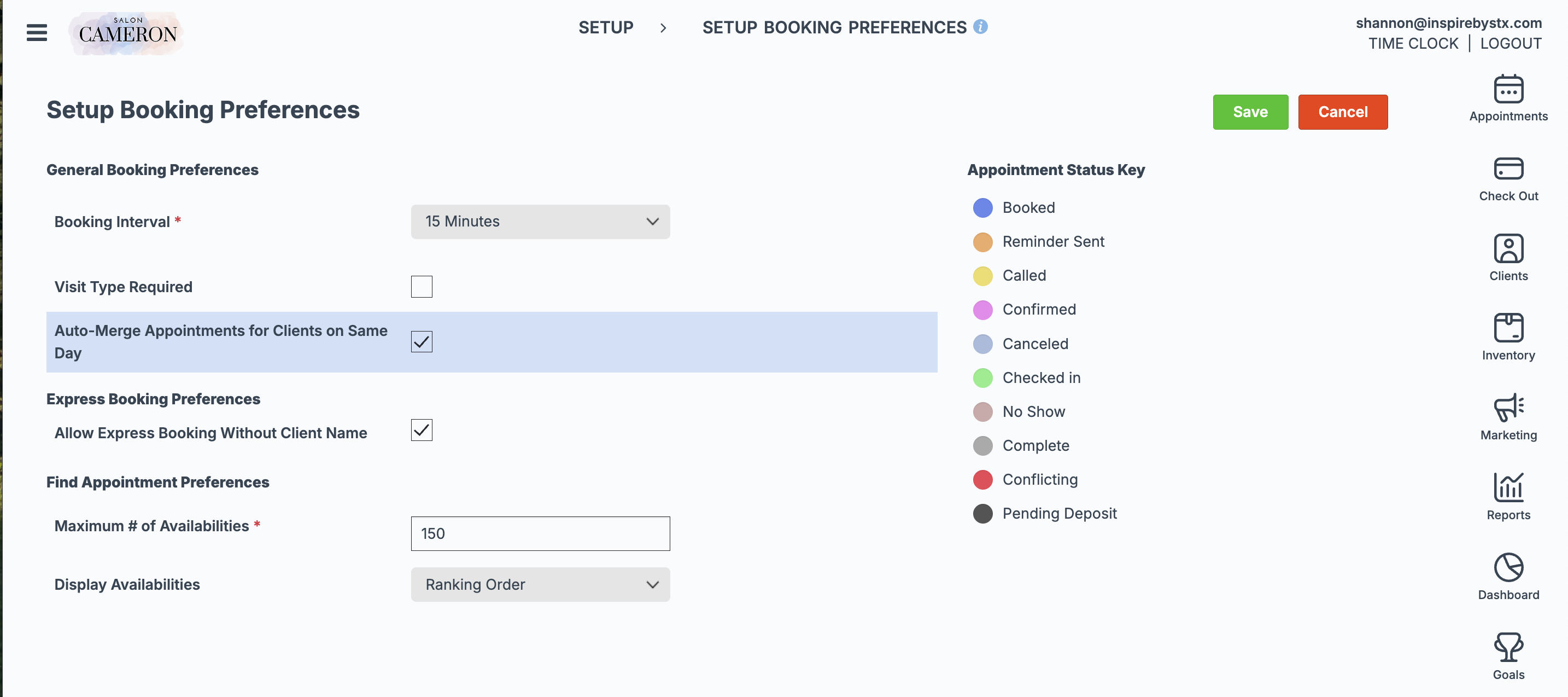Expand the Display Availabilities dropdown

(540, 584)
